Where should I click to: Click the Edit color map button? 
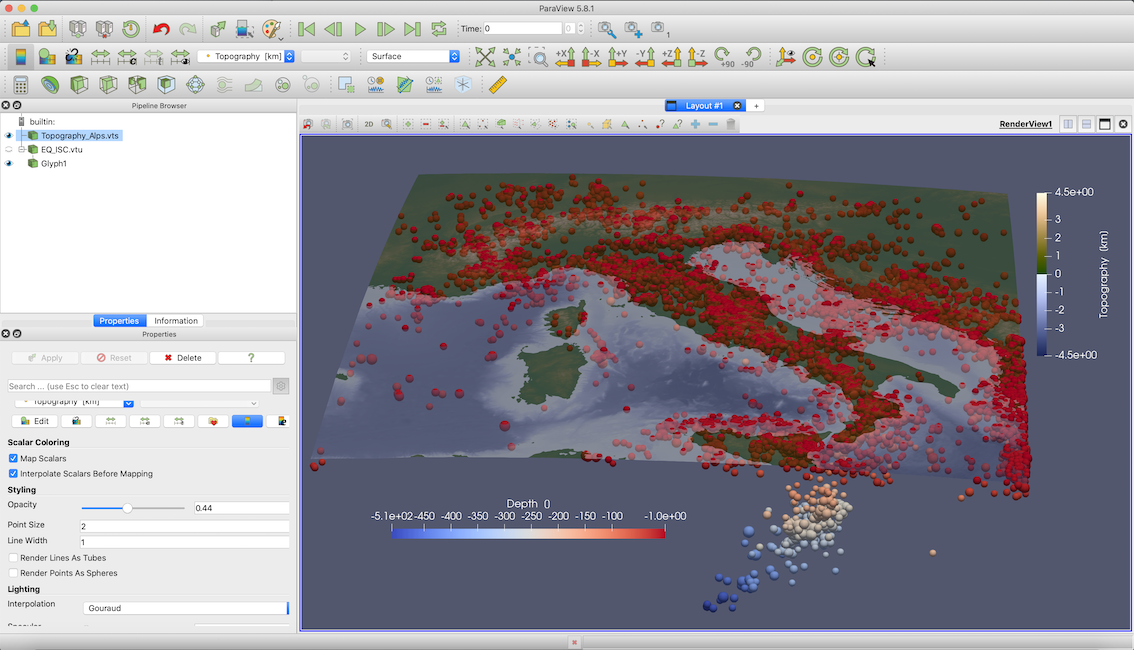tap(35, 421)
